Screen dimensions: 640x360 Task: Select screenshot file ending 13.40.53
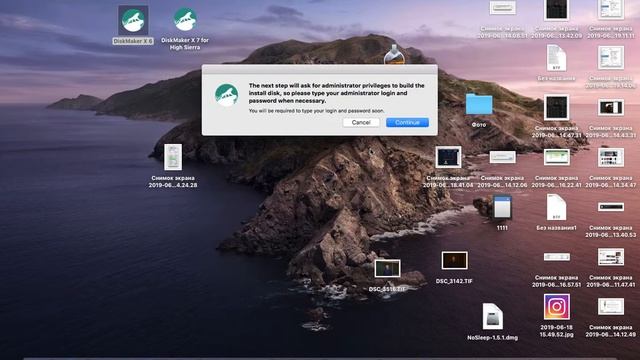tap(611, 207)
